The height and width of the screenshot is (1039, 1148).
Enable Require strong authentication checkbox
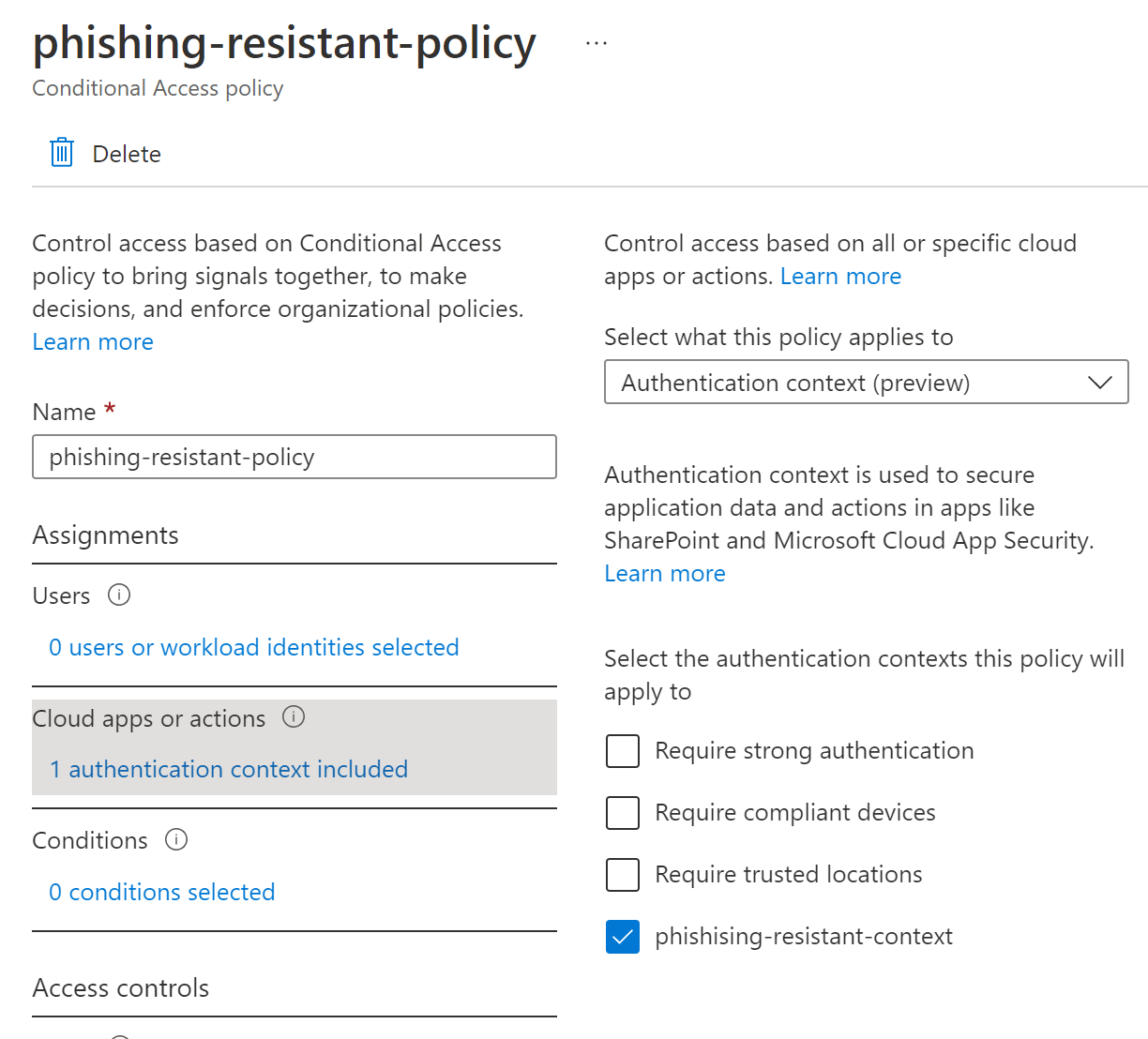tap(623, 751)
